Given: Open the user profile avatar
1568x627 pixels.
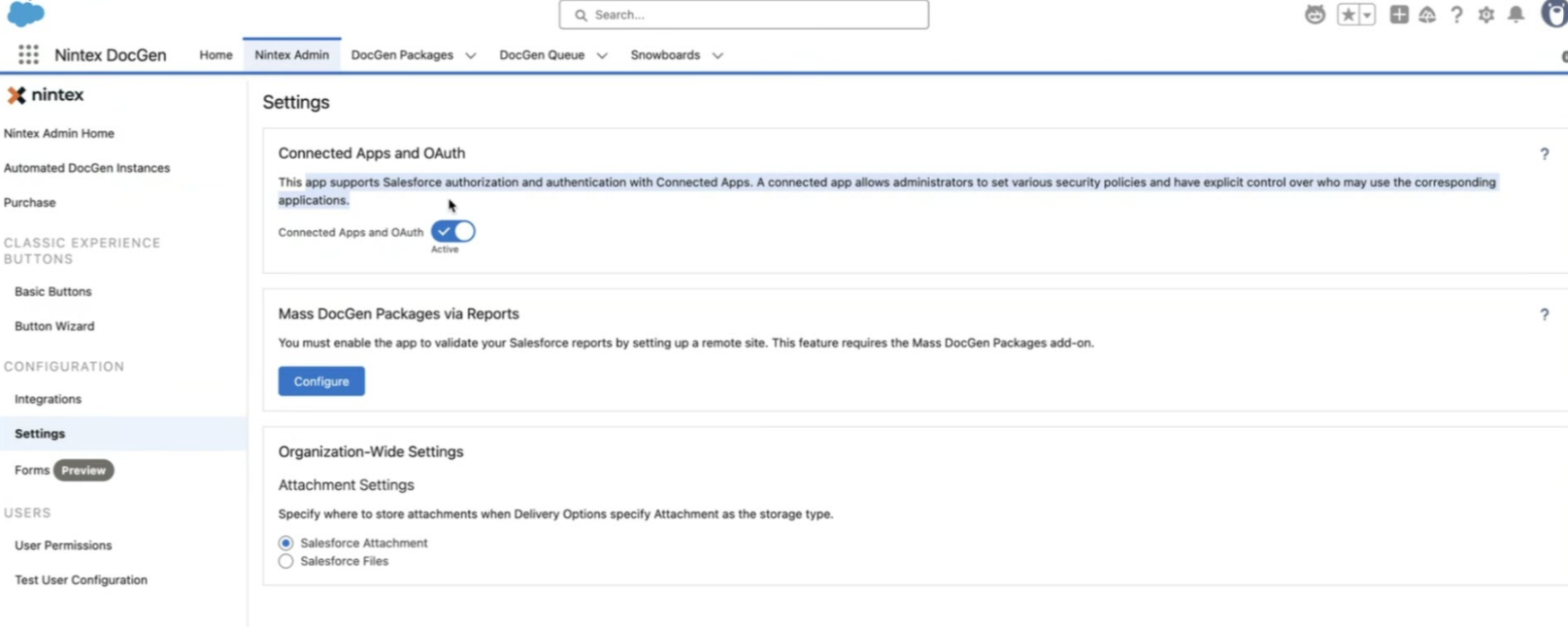Looking at the screenshot, I should pos(1555,14).
